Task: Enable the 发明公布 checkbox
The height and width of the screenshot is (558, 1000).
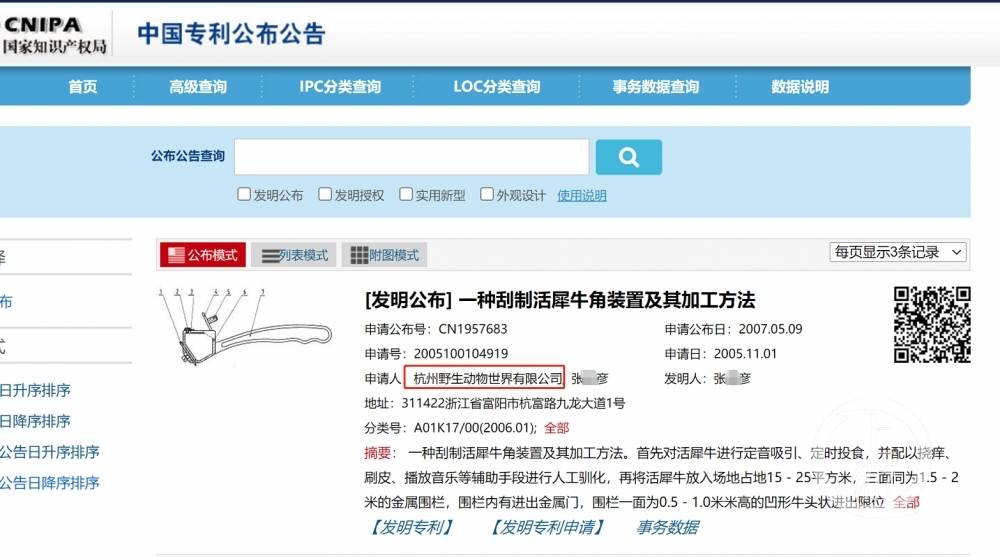Action: click(x=244, y=195)
